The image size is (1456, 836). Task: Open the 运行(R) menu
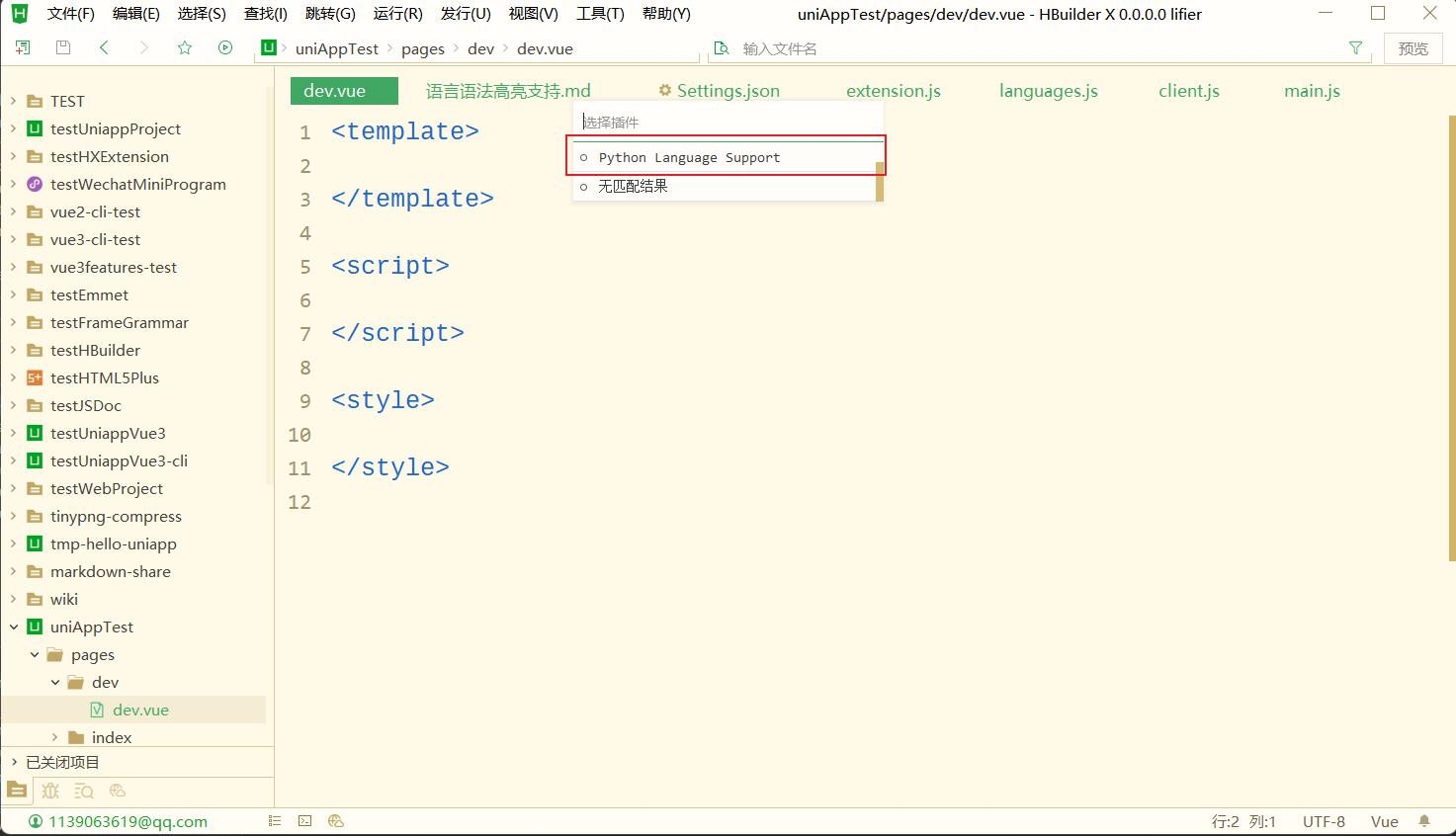[397, 14]
